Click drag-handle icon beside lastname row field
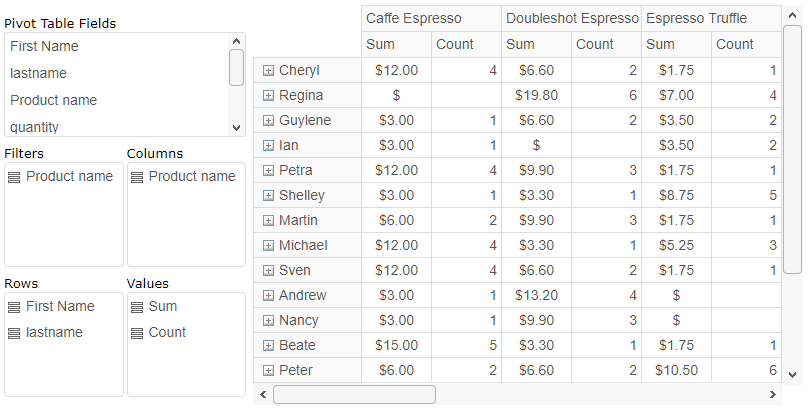 click(14, 333)
